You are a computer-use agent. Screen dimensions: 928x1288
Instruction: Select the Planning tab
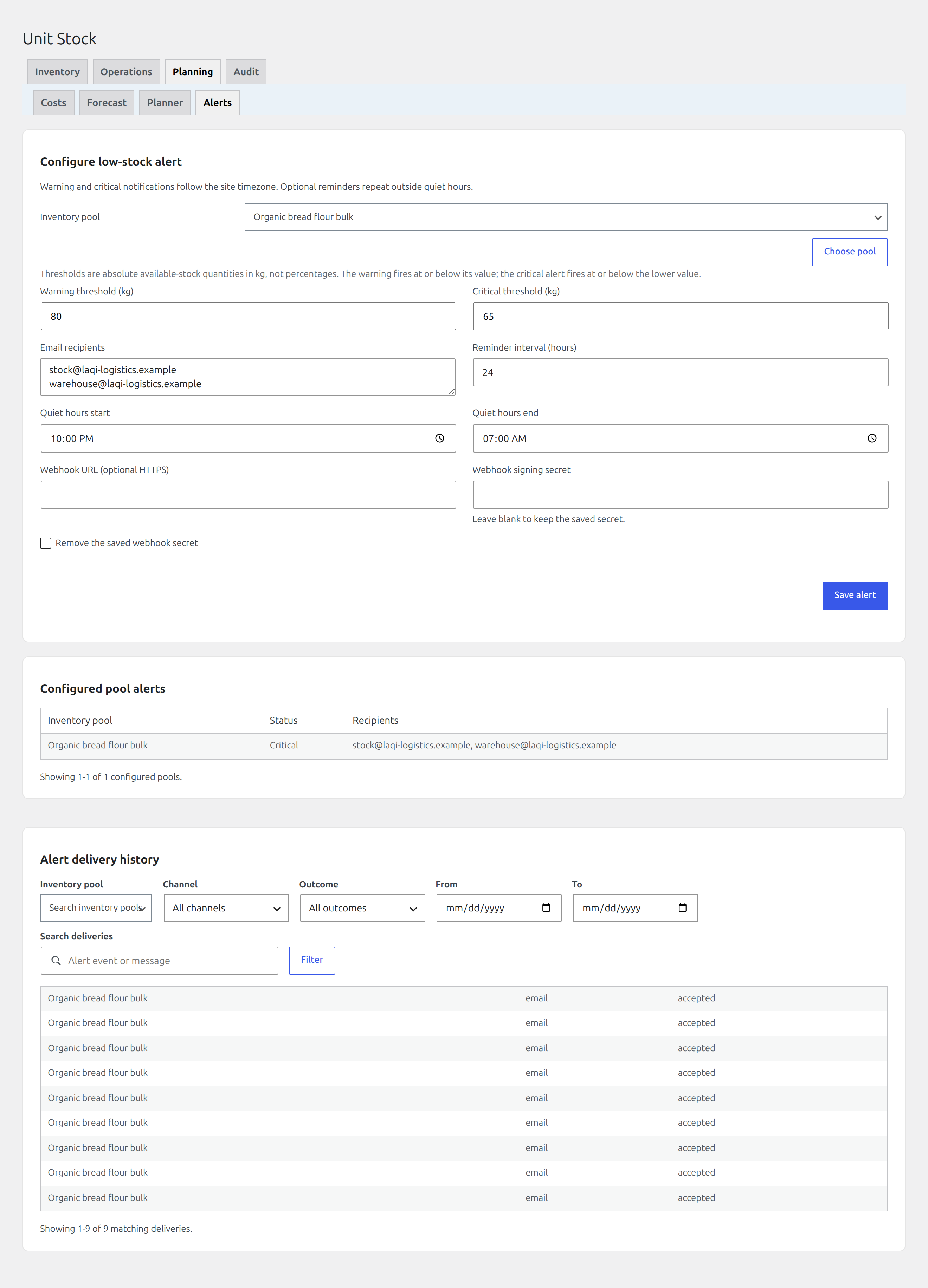[193, 72]
